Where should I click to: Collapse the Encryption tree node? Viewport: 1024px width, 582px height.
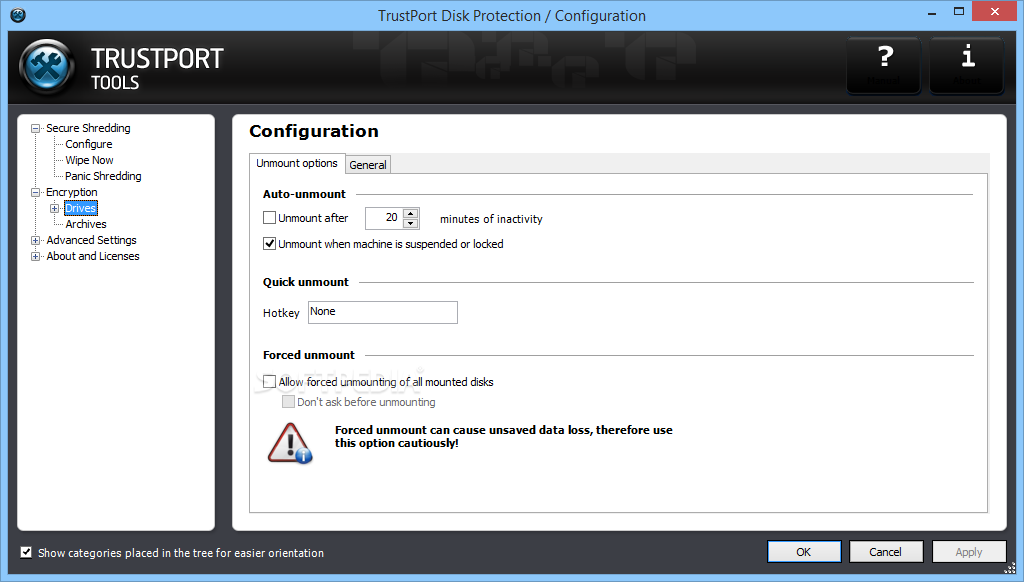click(x=35, y=193)
